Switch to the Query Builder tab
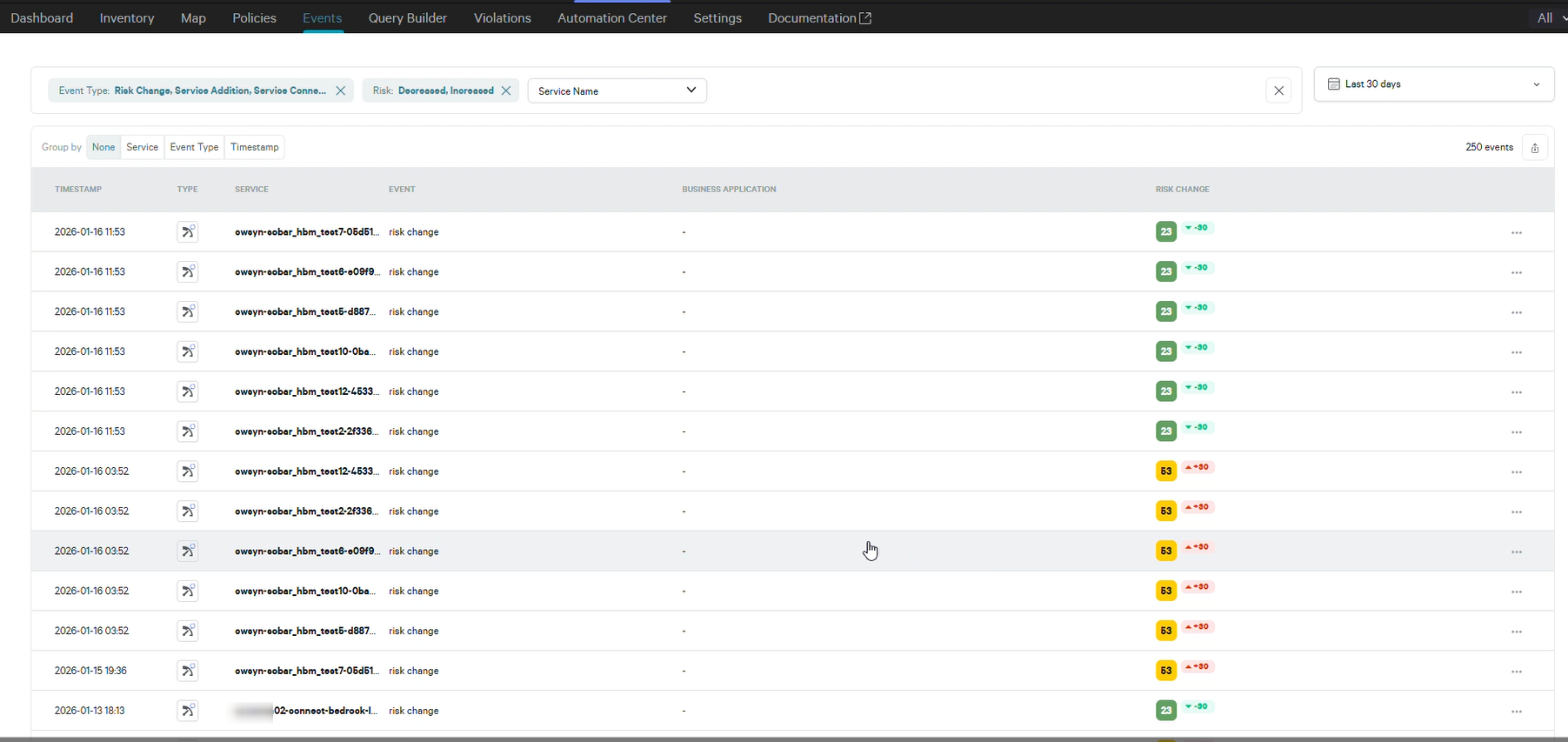1568x742 pixels. (407, 18)
